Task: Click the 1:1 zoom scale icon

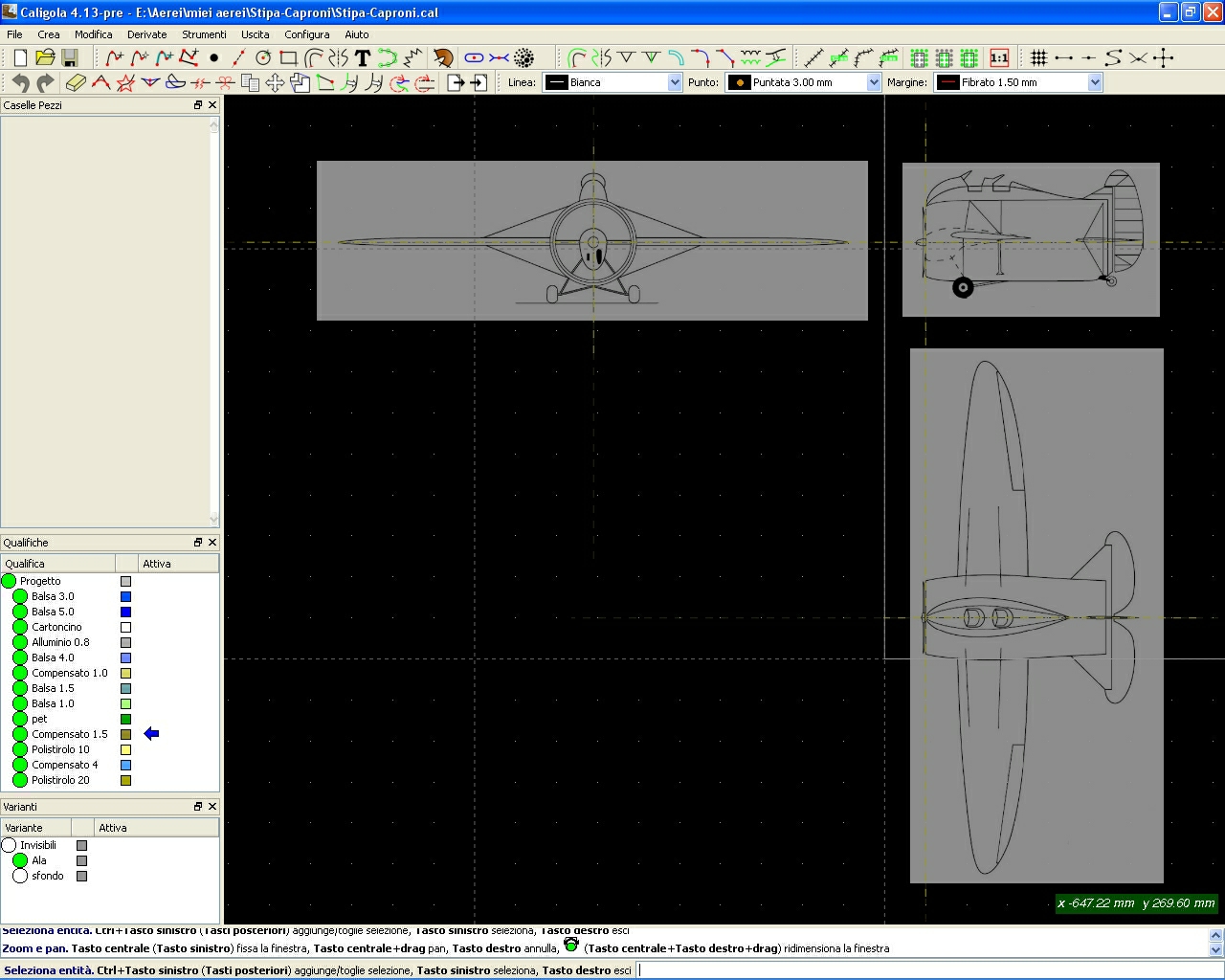Action: pos(999,58)
